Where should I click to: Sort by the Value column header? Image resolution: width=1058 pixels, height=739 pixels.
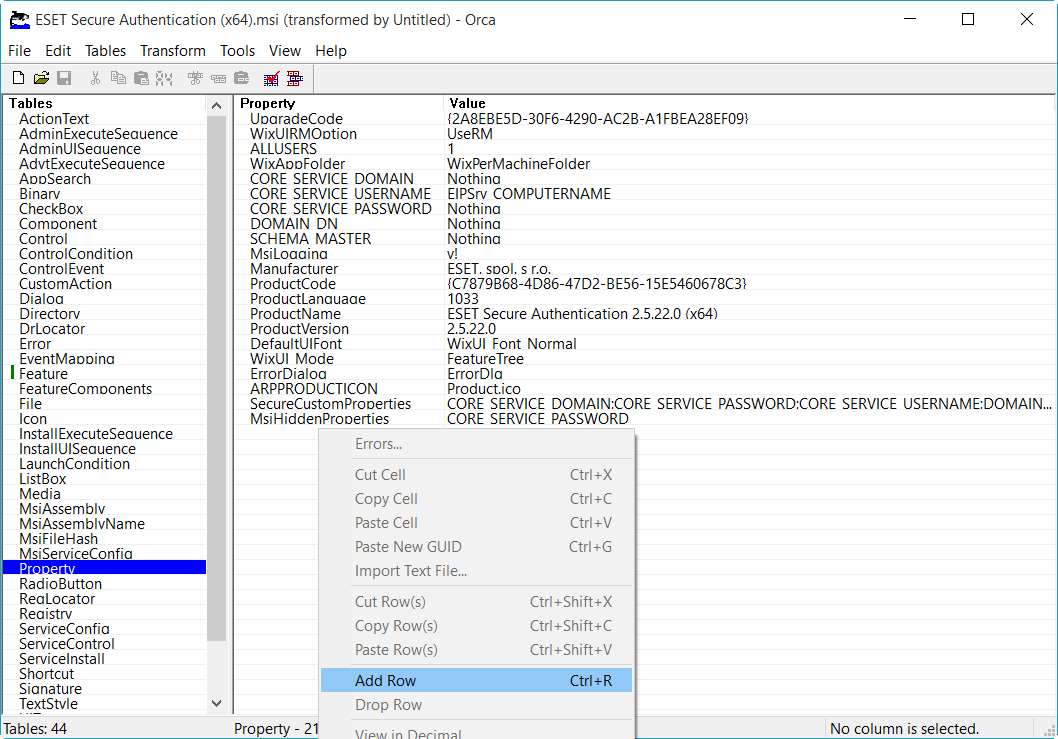tap(467, 103)
